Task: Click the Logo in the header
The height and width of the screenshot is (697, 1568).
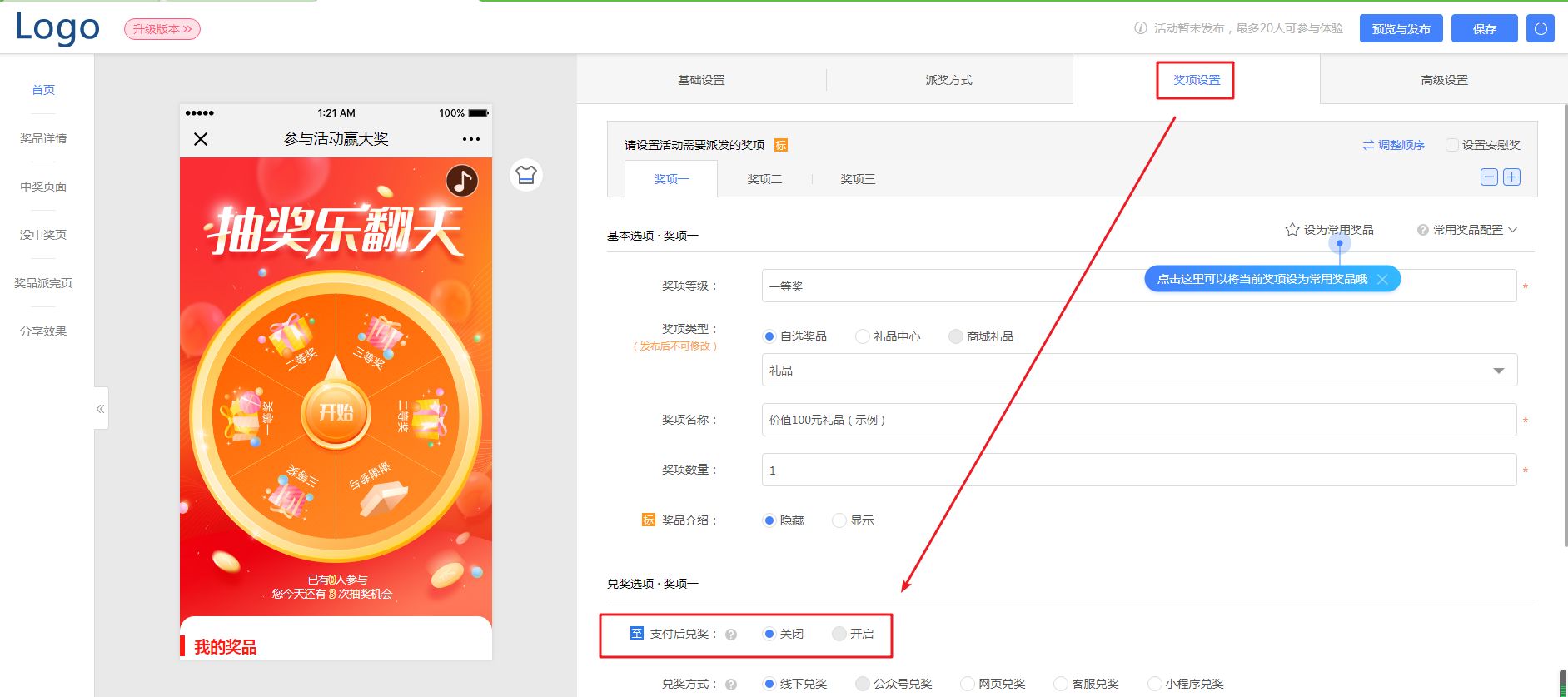Action: tap(57, 28)
